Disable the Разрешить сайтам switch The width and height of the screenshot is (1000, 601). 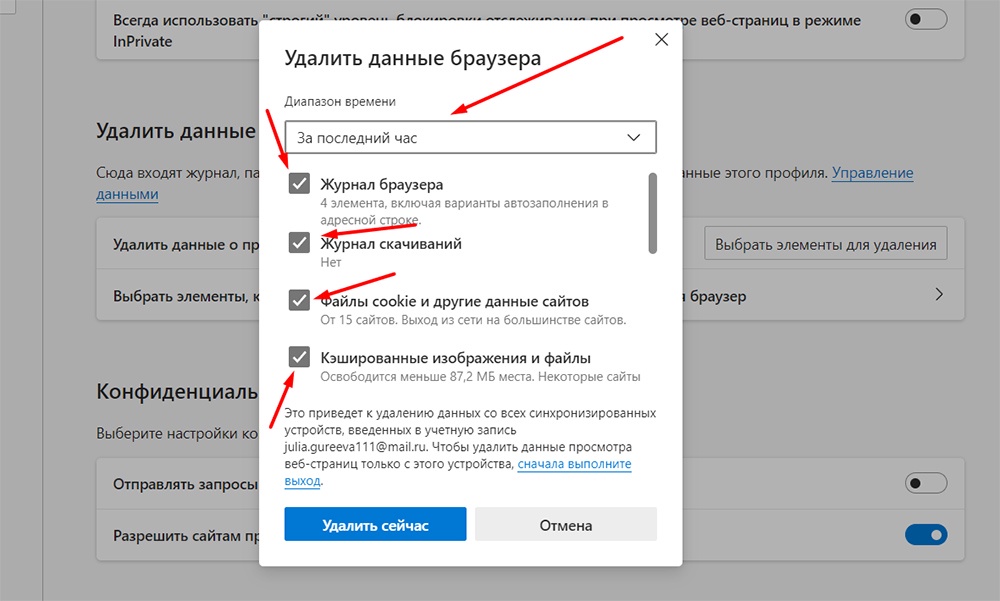(x=925, y=535)
